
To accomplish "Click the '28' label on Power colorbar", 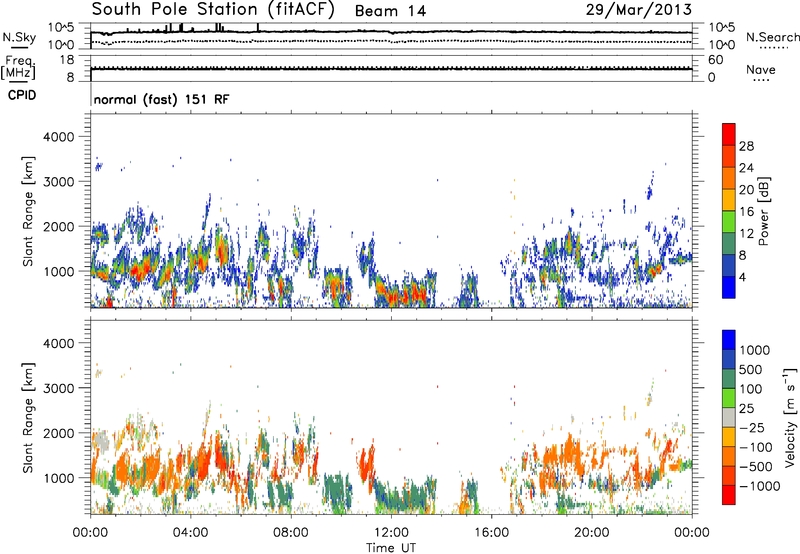I will [746, 146].
